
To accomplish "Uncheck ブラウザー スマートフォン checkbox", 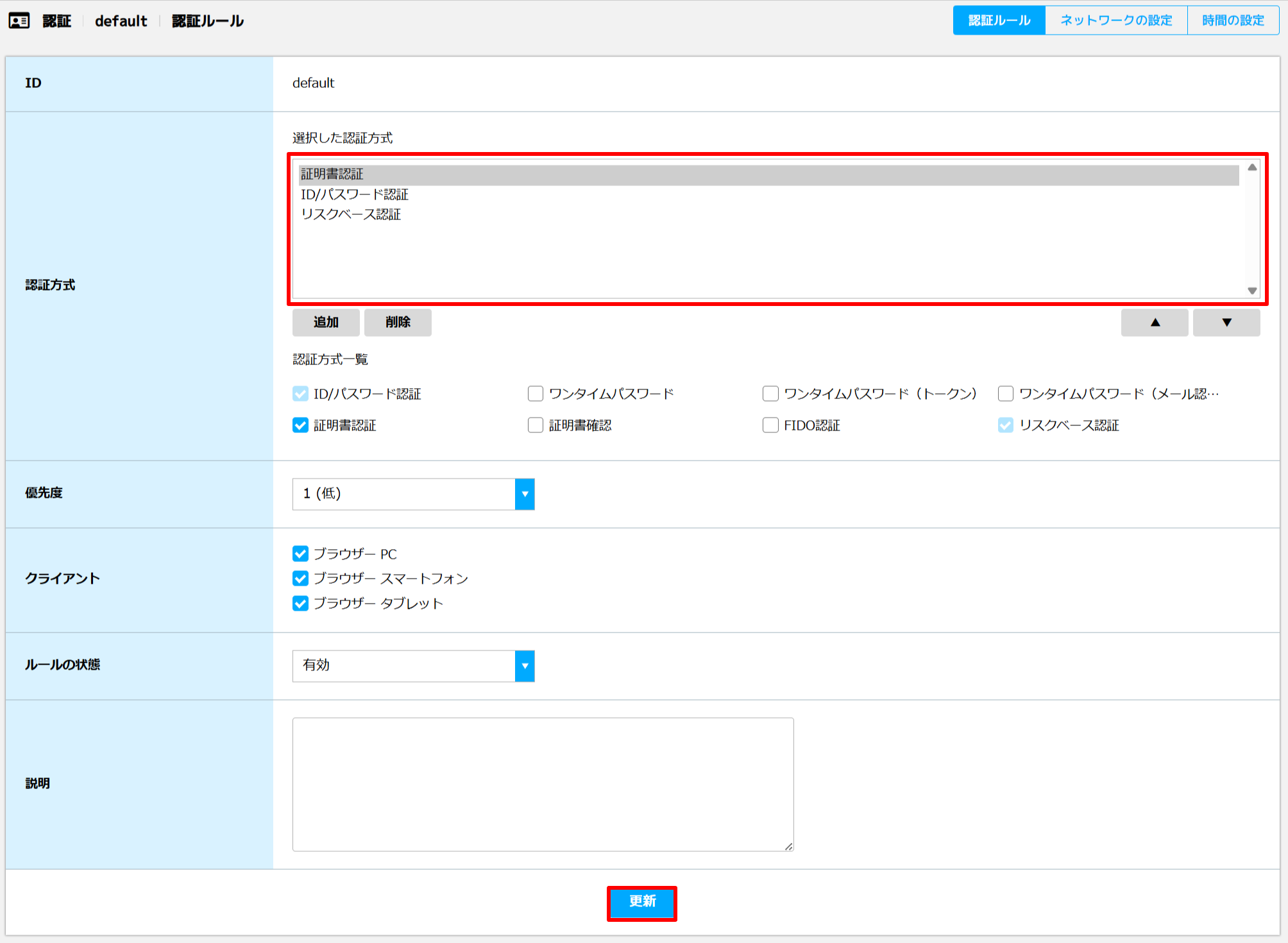I will coord(300,579).
